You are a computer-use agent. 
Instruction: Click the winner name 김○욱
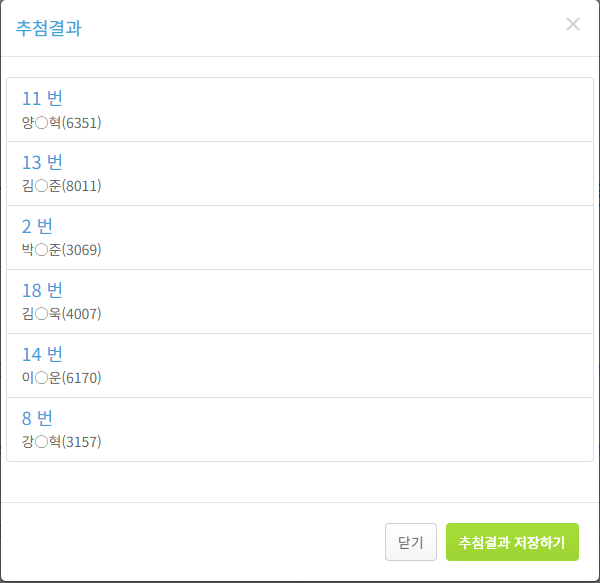point(41,314)
